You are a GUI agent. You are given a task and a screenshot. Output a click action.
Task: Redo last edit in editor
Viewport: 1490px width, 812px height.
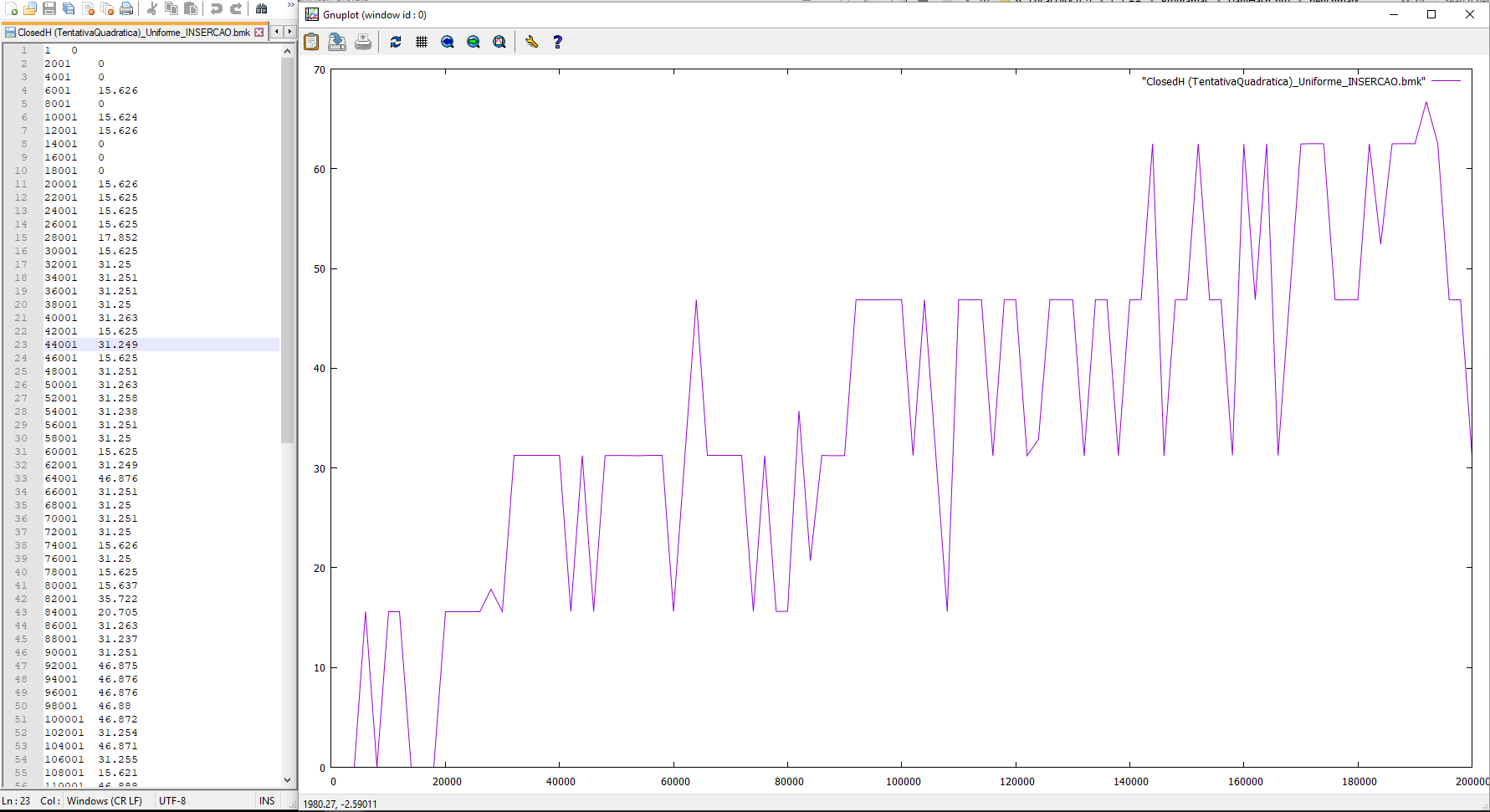click(236, 8)
